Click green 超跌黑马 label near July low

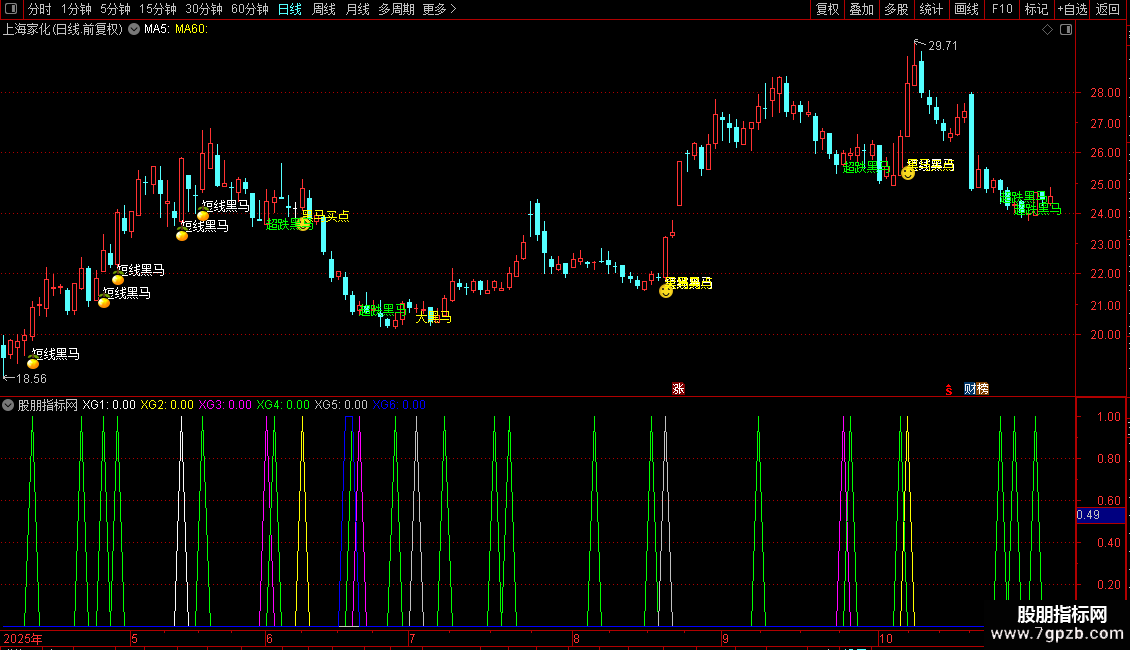pos(383,310)
